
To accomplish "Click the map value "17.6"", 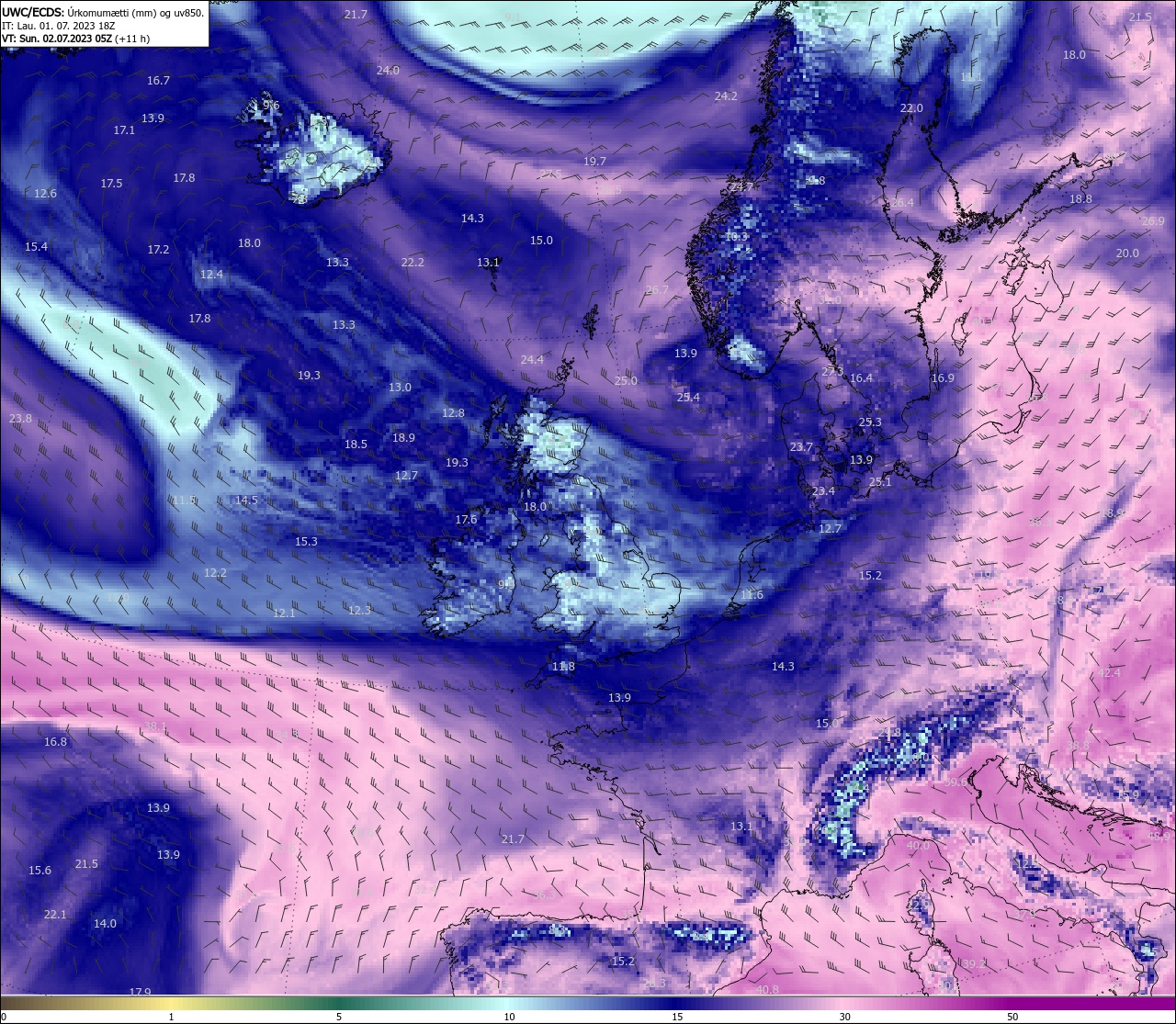I will (x=466, y=520).
